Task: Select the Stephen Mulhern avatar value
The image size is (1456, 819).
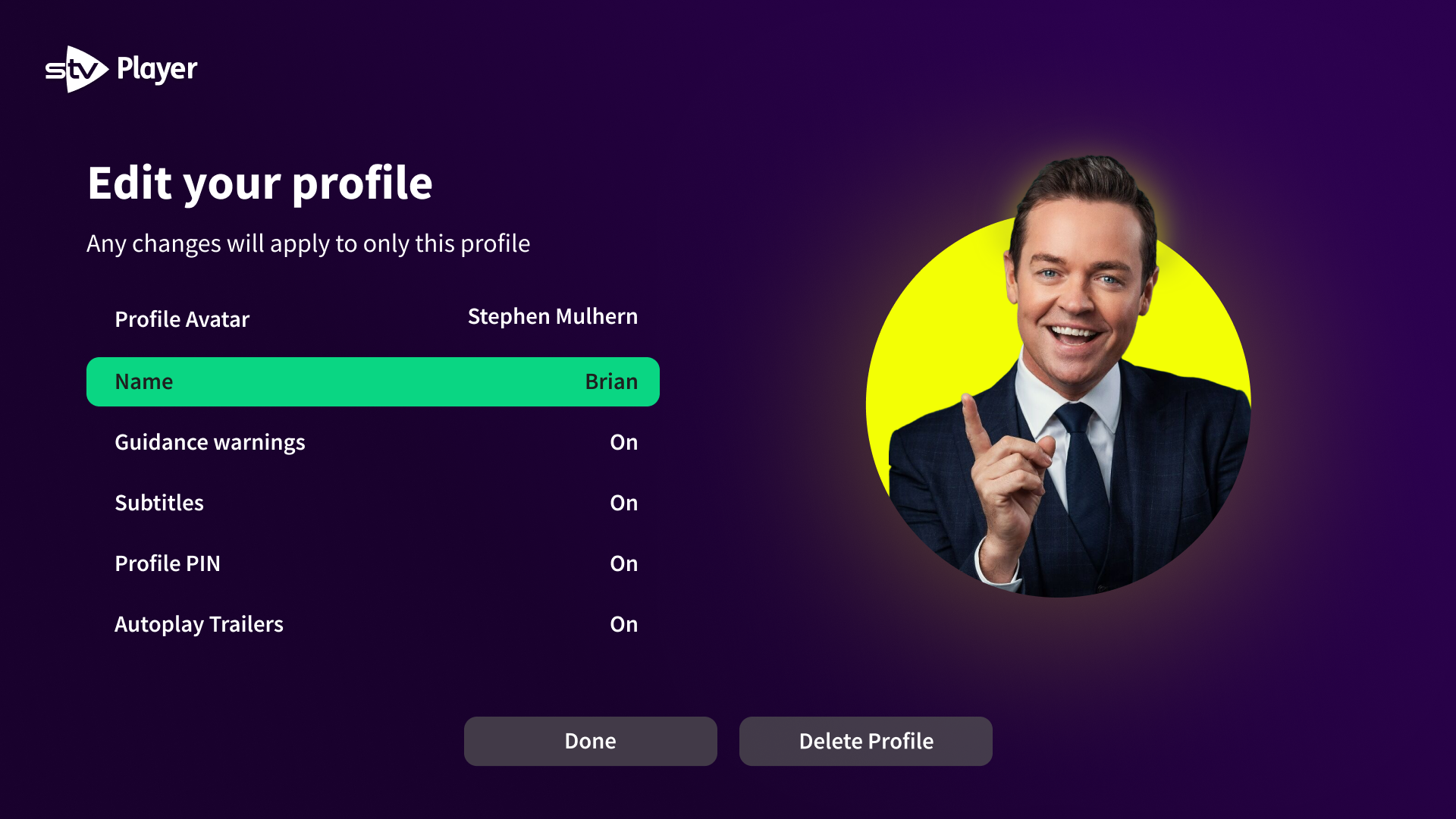Action: click(552, 316)
